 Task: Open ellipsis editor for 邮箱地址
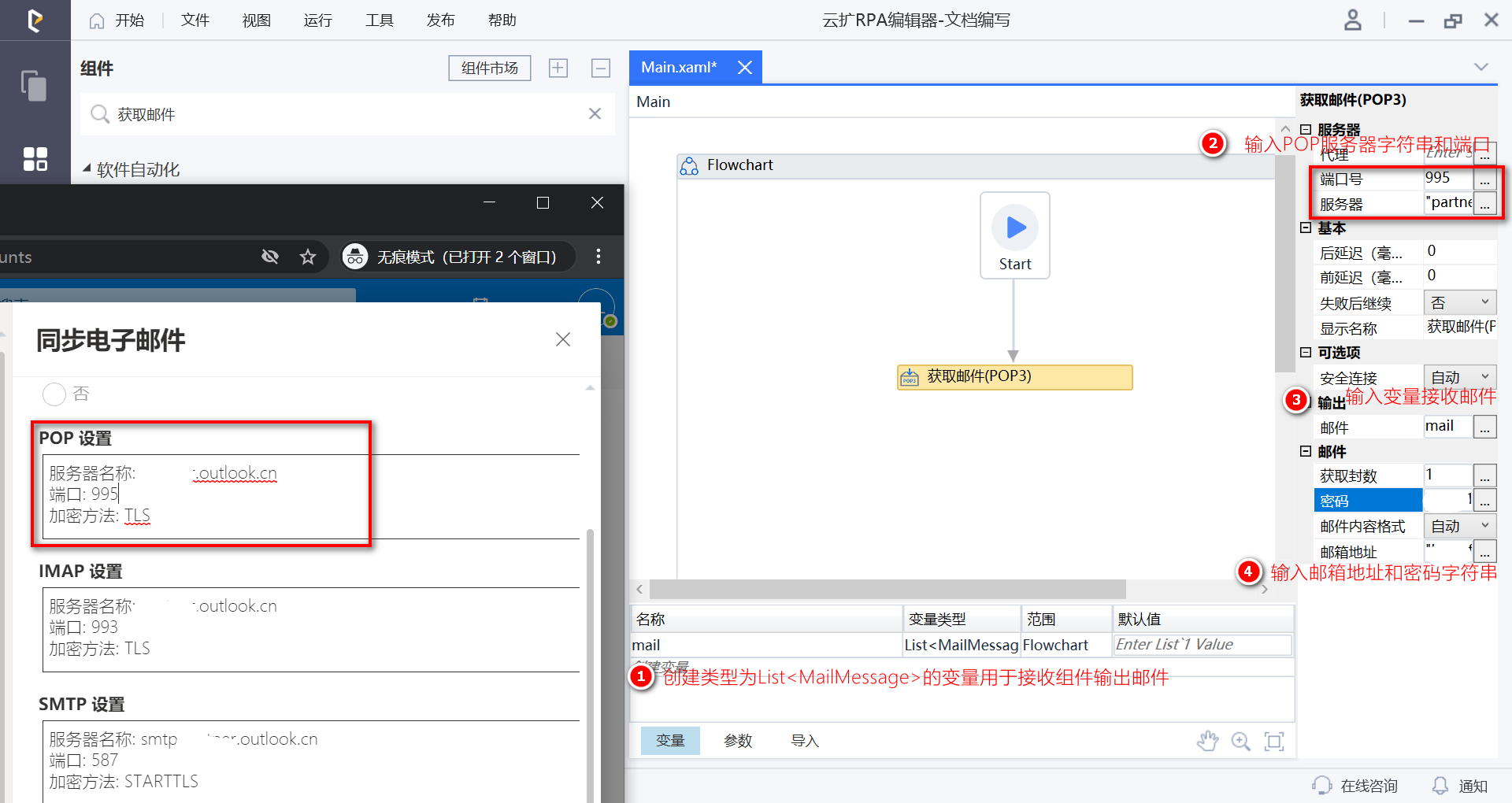(x=1484, y=551)
